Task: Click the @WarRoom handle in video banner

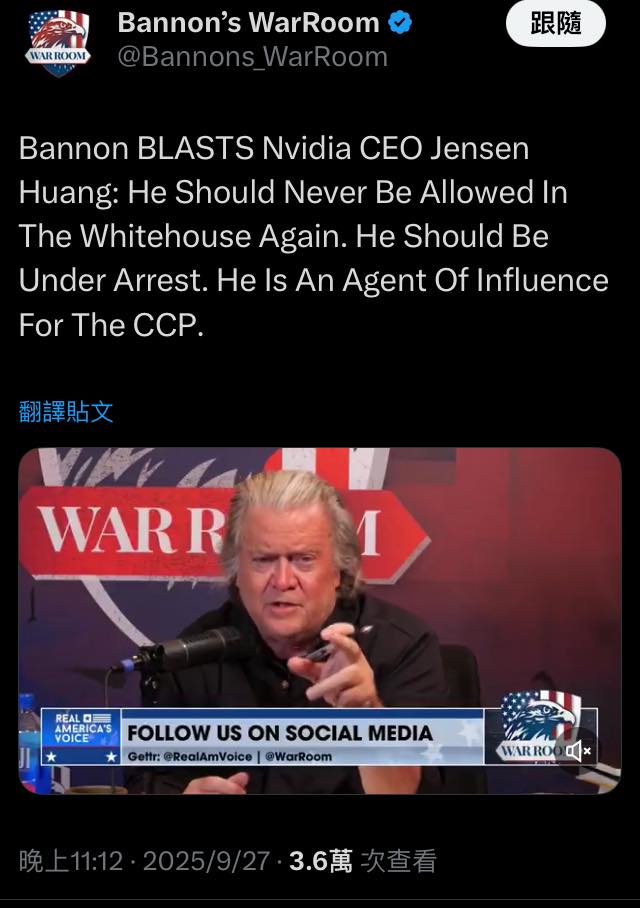Action: [x=298, y=756]
